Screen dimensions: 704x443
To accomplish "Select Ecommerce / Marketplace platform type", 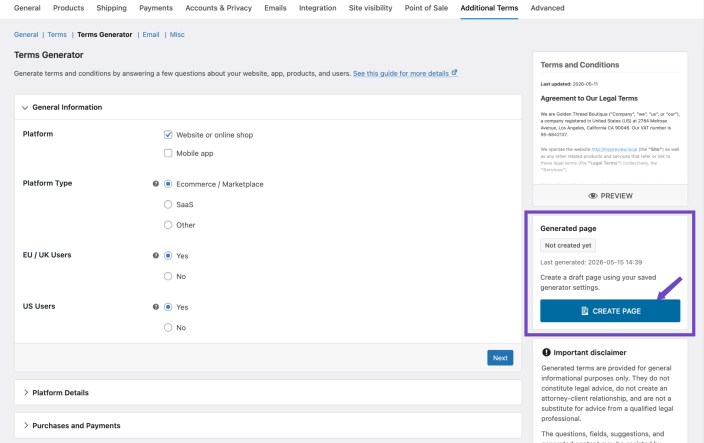I will pyautogui.click(x=168, y=184).
